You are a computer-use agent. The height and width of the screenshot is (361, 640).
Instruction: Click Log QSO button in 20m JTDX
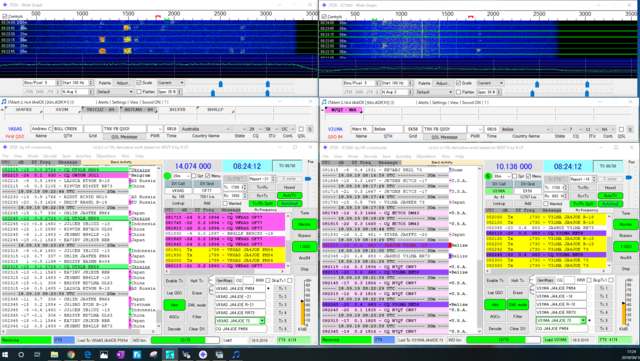pos(174,293)
